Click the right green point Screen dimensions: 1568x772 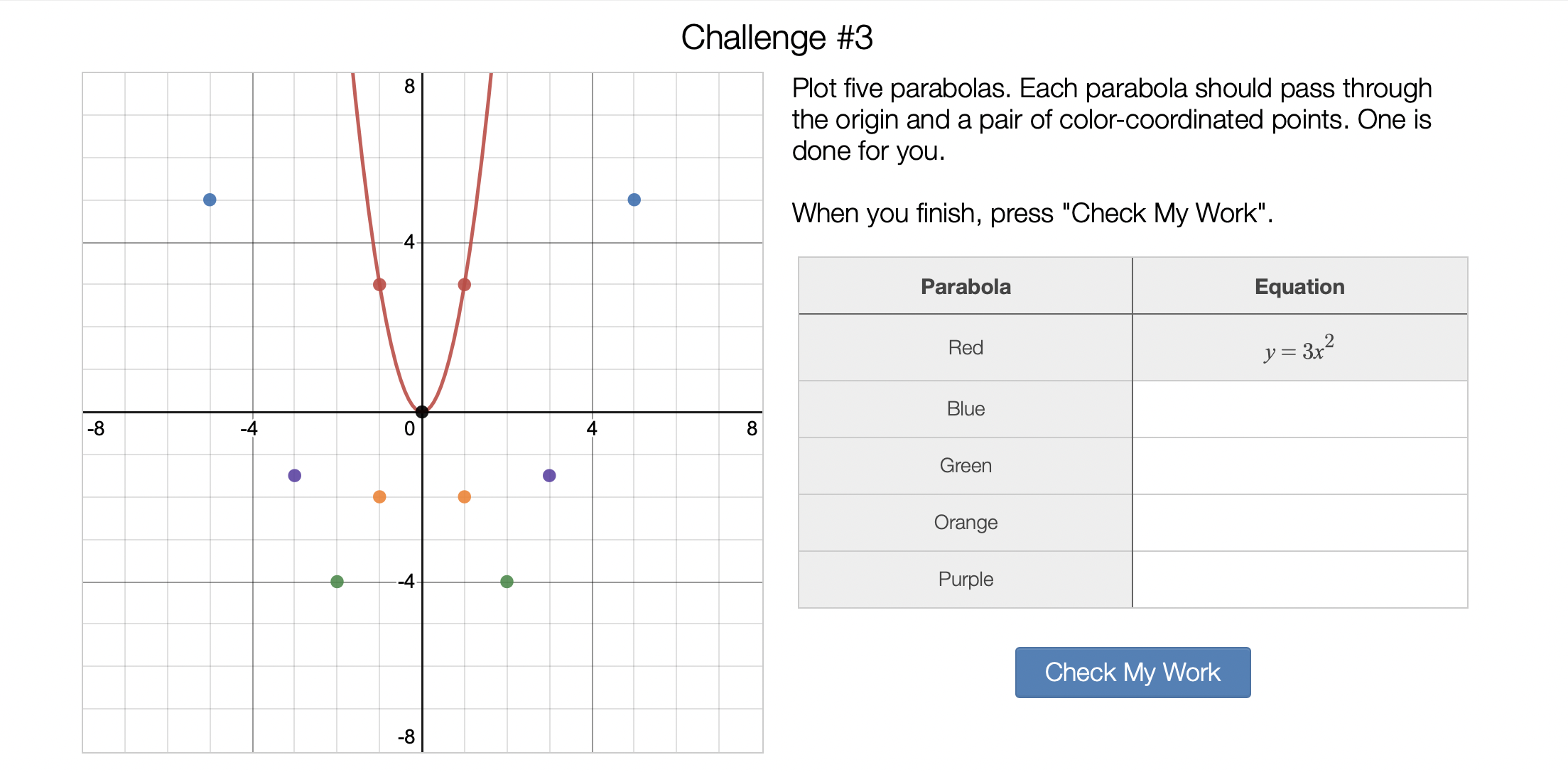[x=507, y=582]
